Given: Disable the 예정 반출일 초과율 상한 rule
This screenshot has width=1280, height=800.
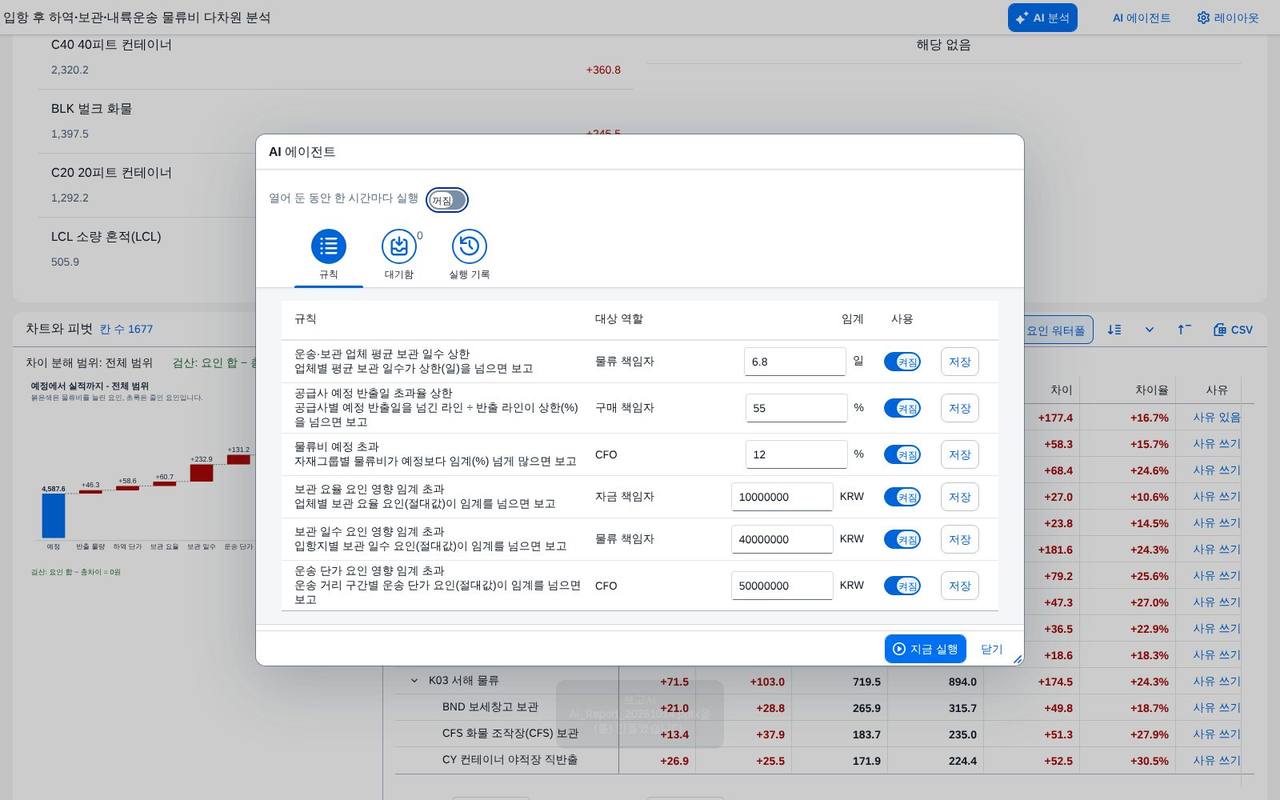Looking at the screenshot, I should pyautogui.click(x=902, y=408).
